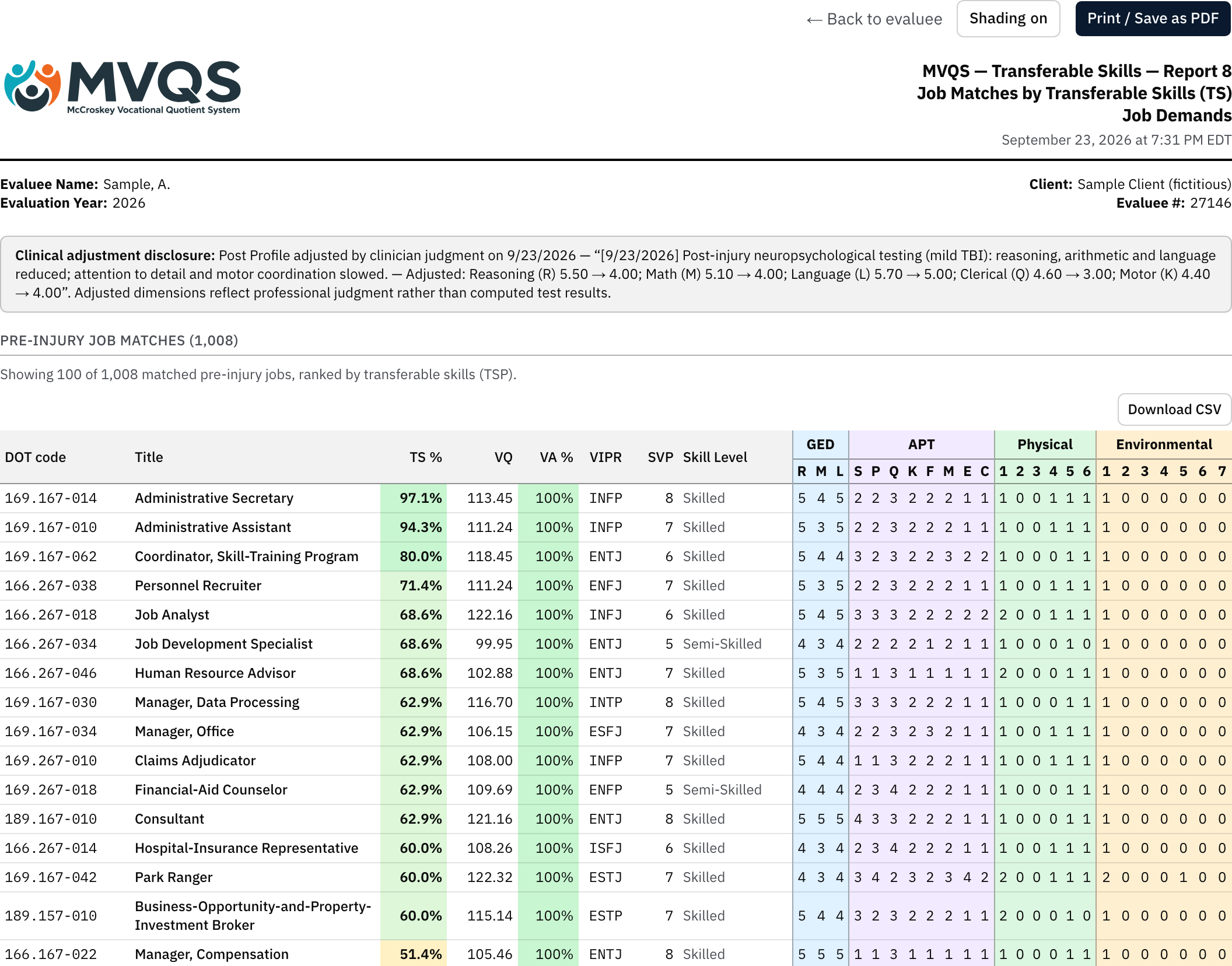Click Print / Save as PDF
The height and width of the screenshot is (966, 1232).
click(x=1153, y=19)
